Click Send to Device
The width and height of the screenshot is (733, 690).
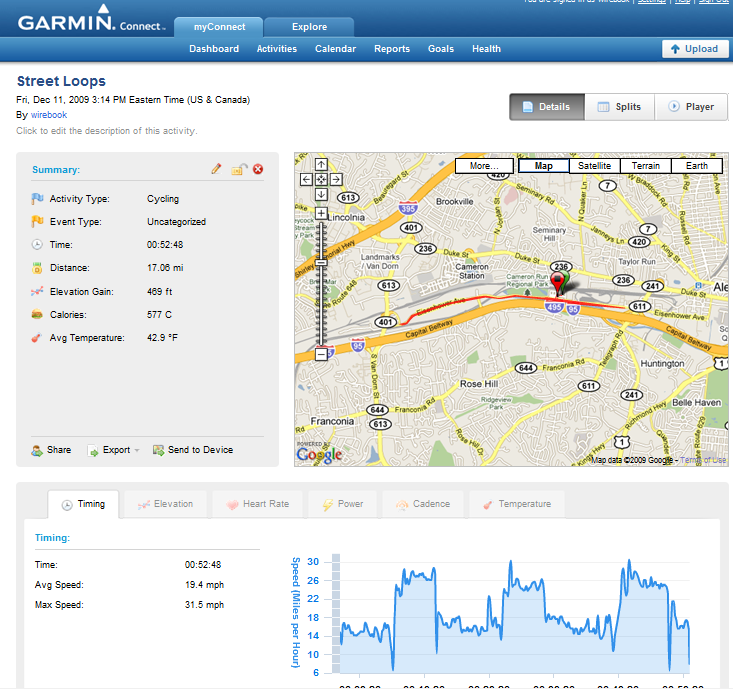click(x=193, y=450)
